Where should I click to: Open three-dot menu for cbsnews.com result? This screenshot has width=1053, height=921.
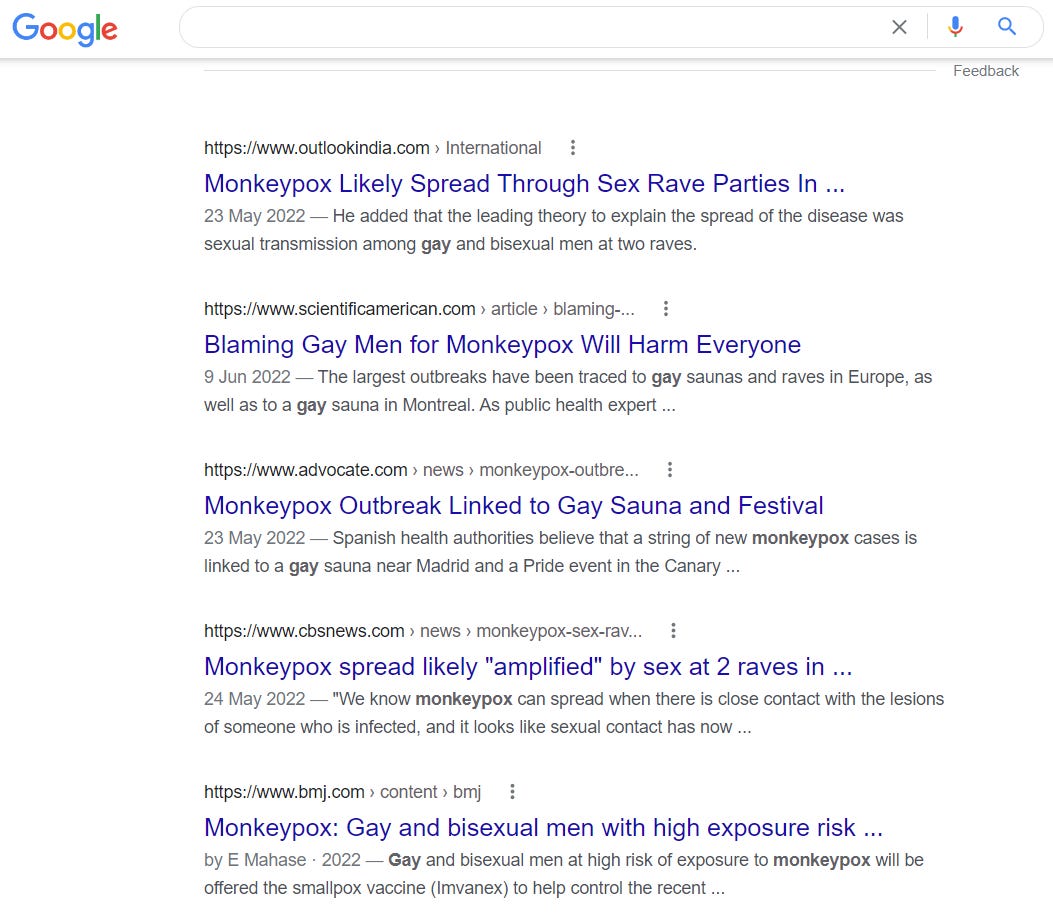tap(674, 631)
